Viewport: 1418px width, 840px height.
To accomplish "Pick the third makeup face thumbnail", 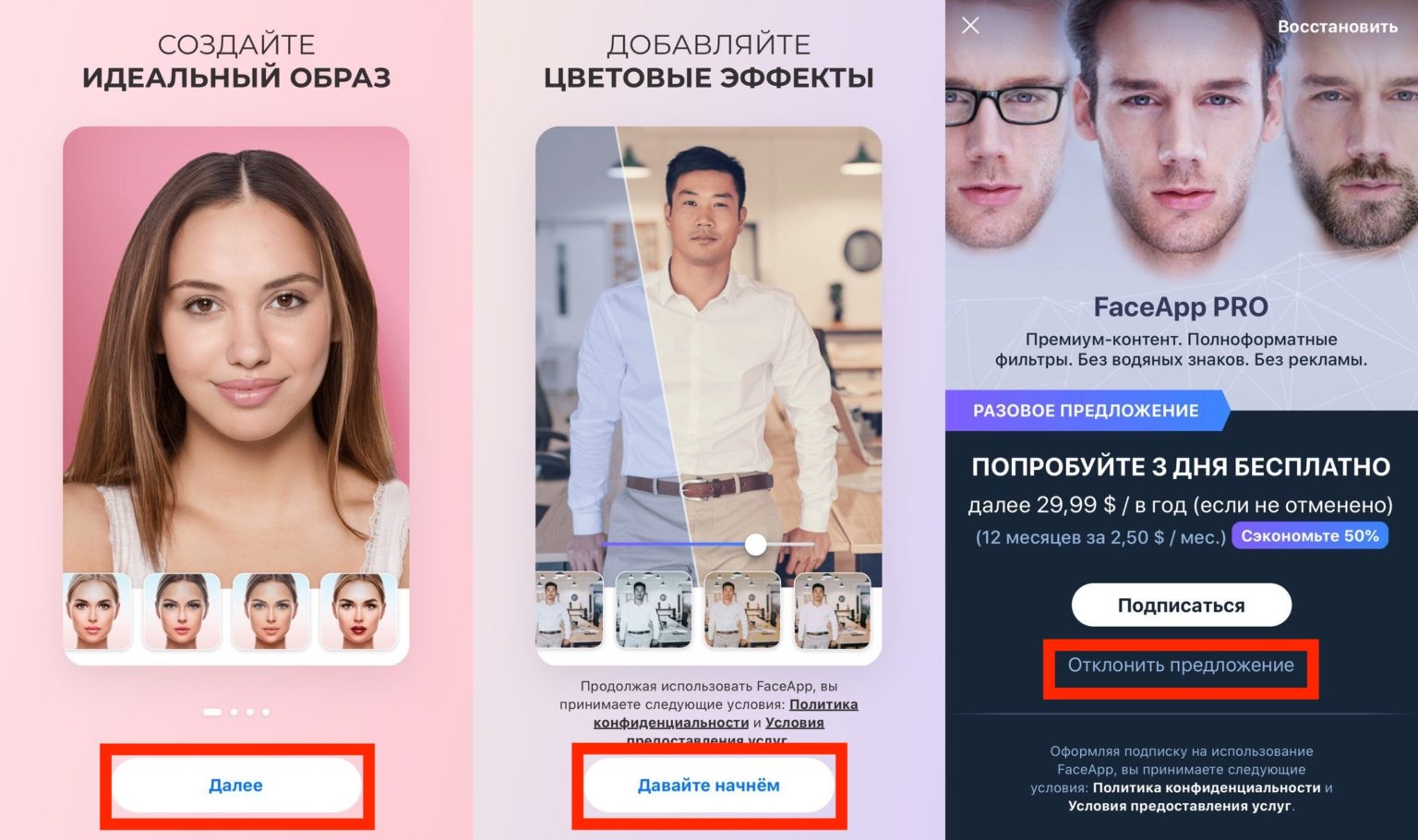I will click(269, 611).
